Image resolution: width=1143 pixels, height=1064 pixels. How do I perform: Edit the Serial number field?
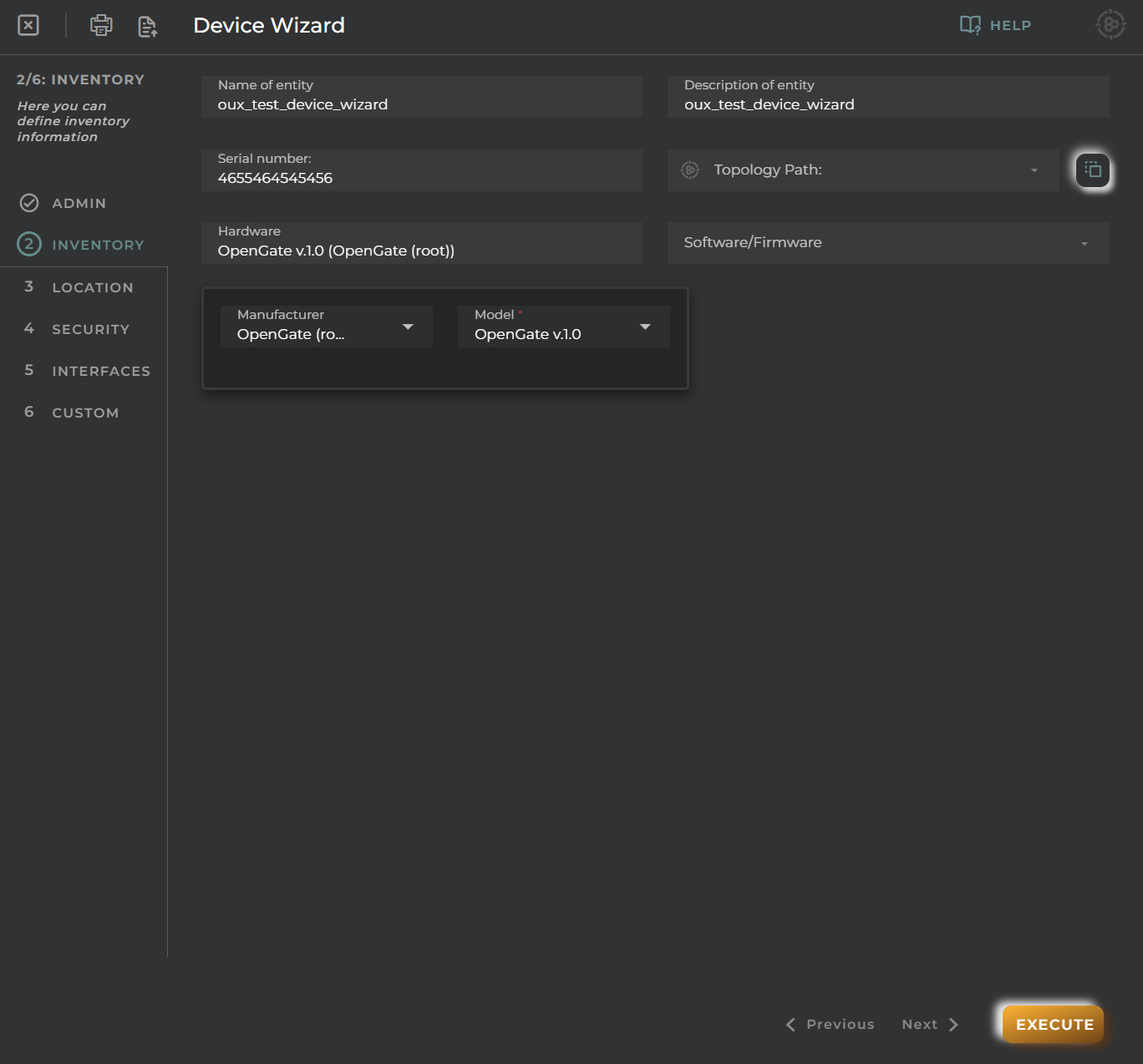click(x=422, y=170)
